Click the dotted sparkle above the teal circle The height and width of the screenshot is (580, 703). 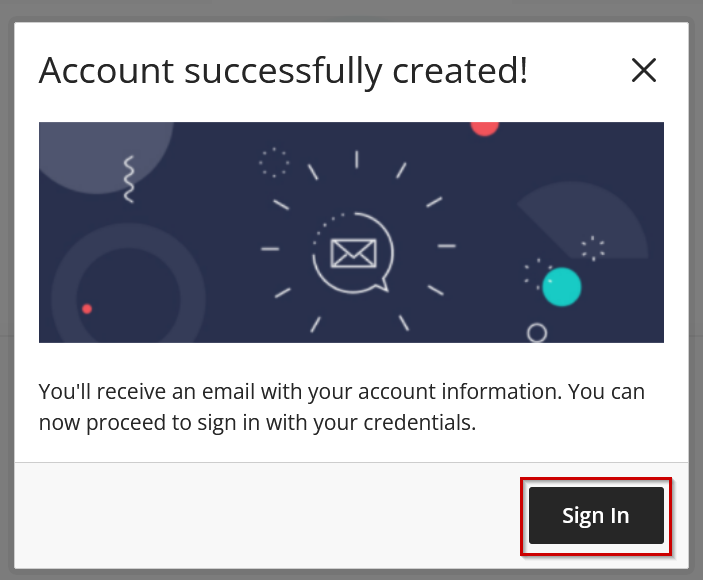pyautogui.click(x=593, y=248)
